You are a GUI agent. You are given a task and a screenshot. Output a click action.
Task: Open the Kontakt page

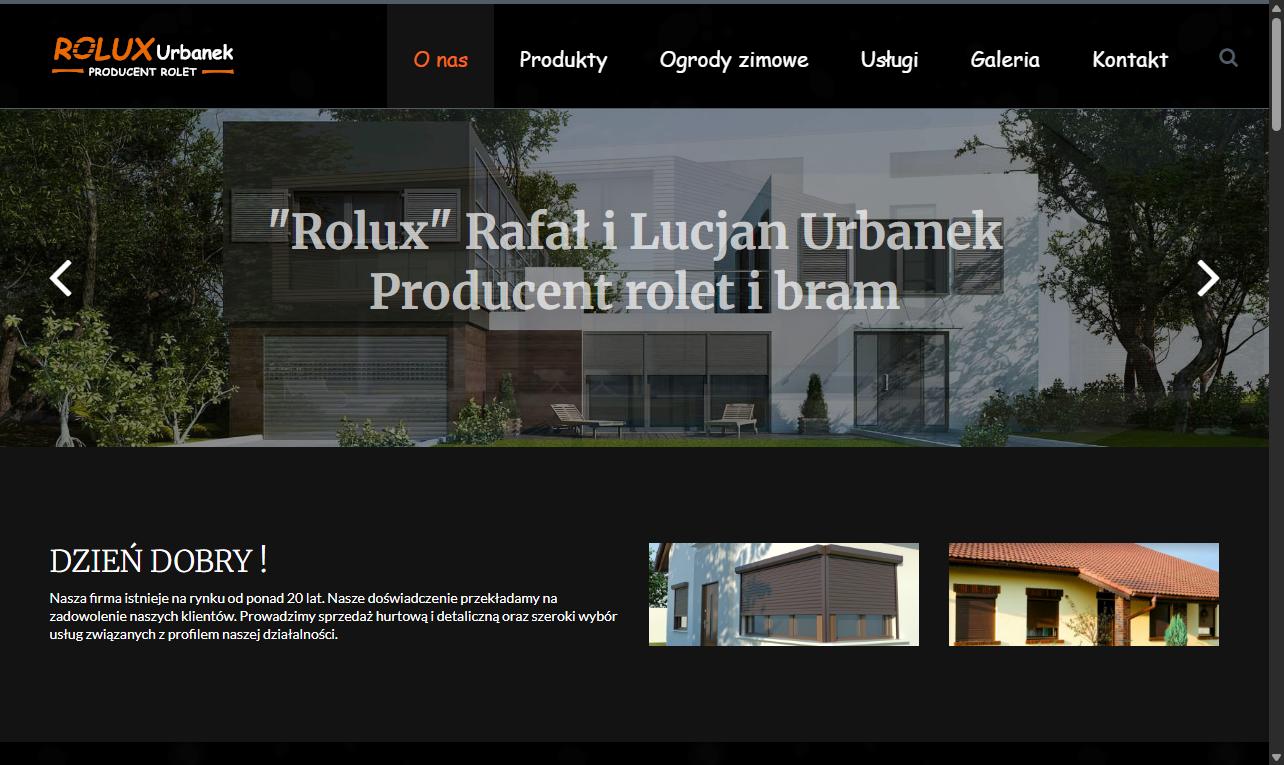click(x=1130, y=59)
